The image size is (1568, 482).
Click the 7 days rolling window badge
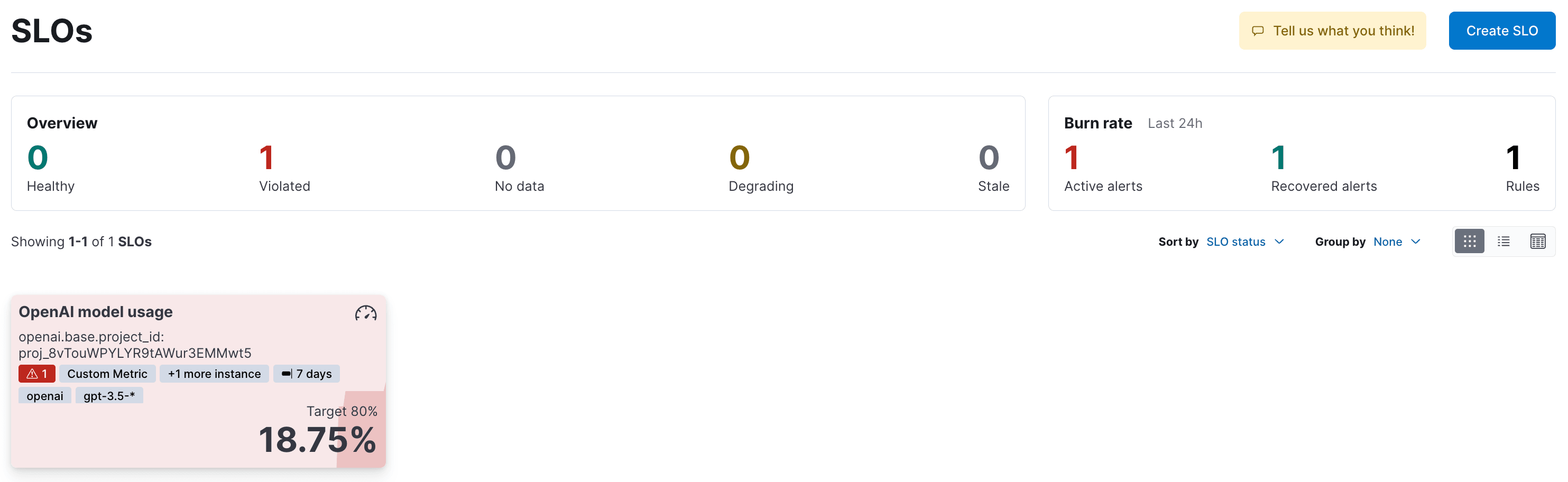[x=307, y=373]
